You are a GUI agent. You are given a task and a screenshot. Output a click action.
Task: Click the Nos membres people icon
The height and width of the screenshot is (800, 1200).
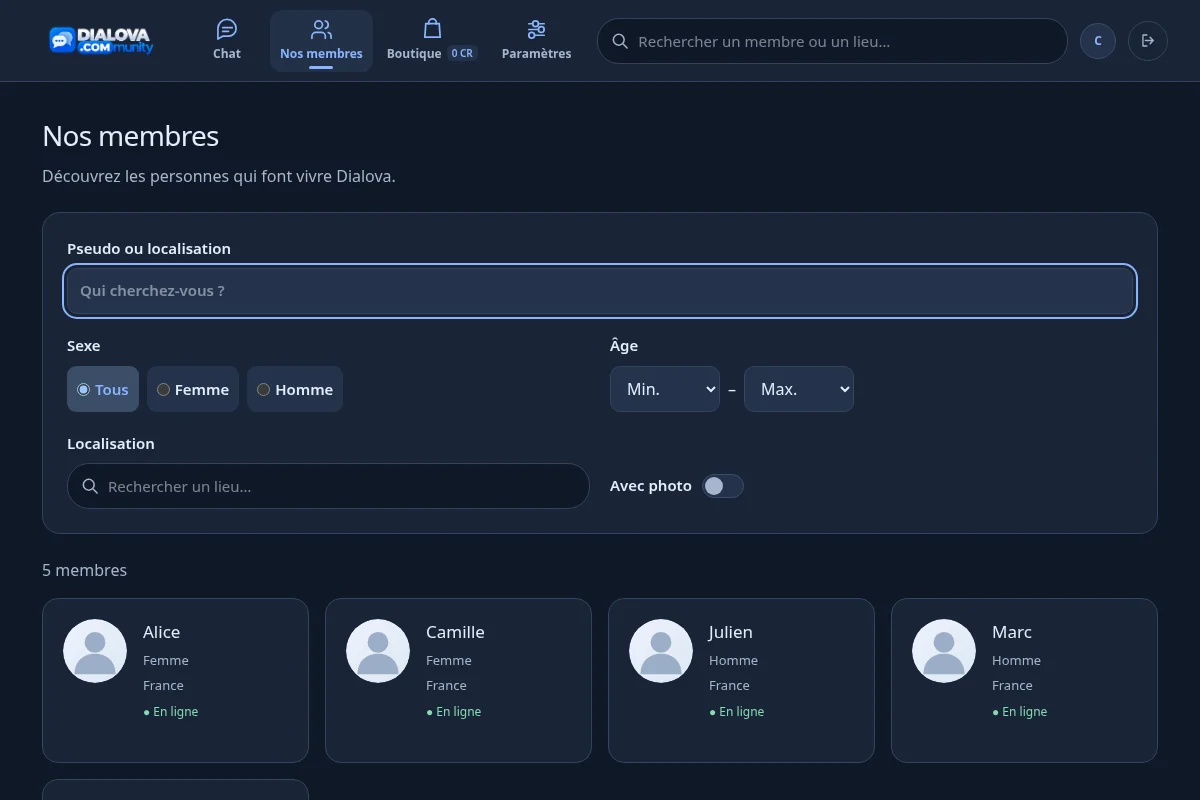[321, 29]
